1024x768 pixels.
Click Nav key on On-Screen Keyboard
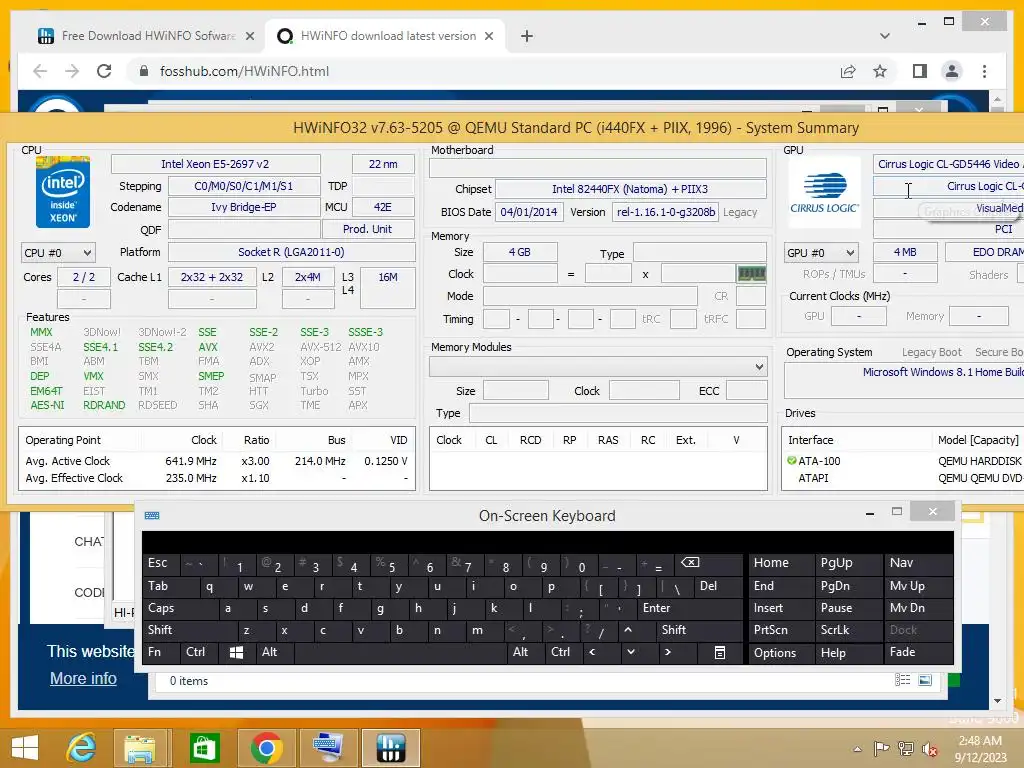coord(919,562)
